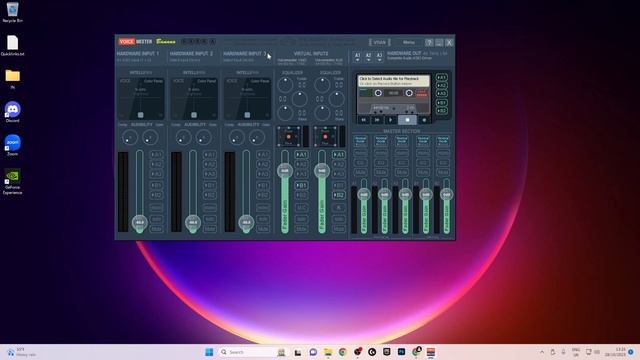Click the cassette recorder Record button
Screen dimensions: 640x360
[424, 120]
